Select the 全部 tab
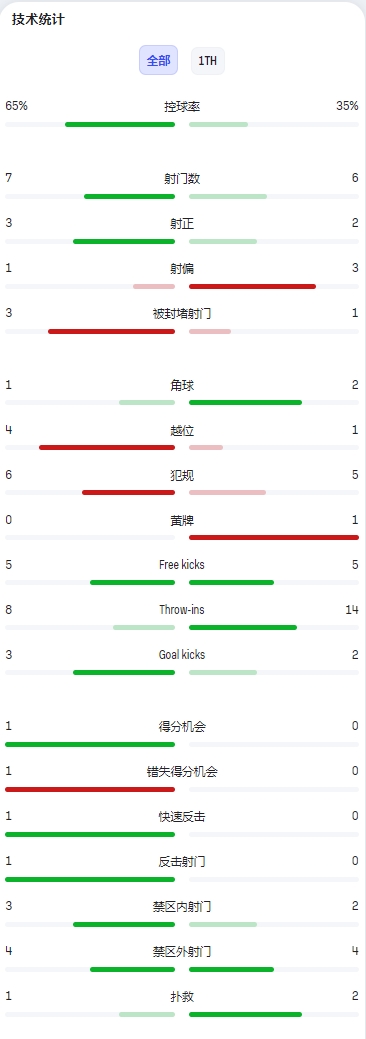This screenshot has width=366, height=1039. pyautogui.click(x=158, y=60)
